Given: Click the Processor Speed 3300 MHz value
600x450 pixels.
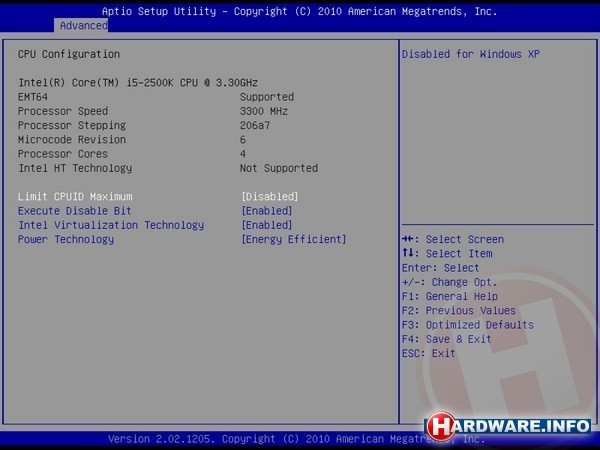Looking at the screenshot, I should 264,111.
